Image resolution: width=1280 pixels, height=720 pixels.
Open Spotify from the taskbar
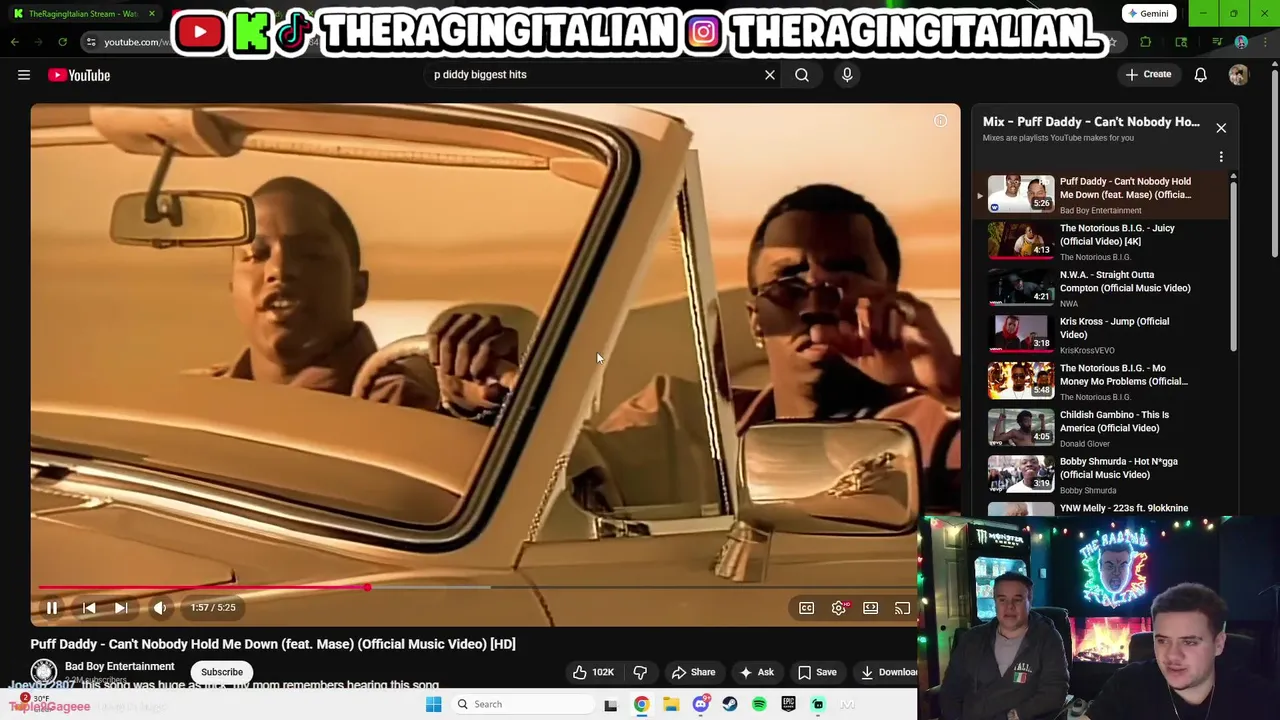coord(759,705)
